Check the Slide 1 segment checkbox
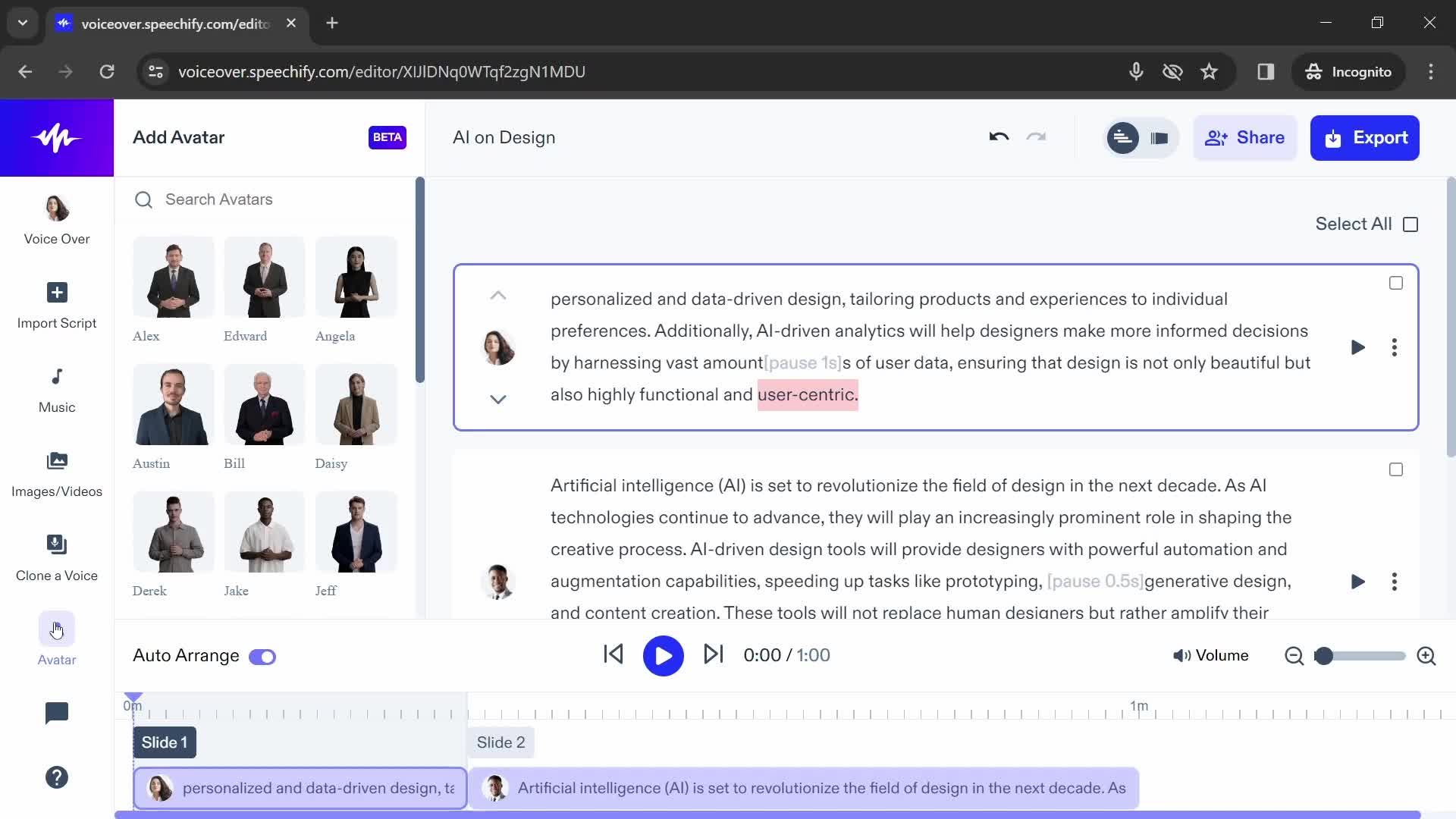Viewport: 1456px width, 819px height. [1396, 283]
